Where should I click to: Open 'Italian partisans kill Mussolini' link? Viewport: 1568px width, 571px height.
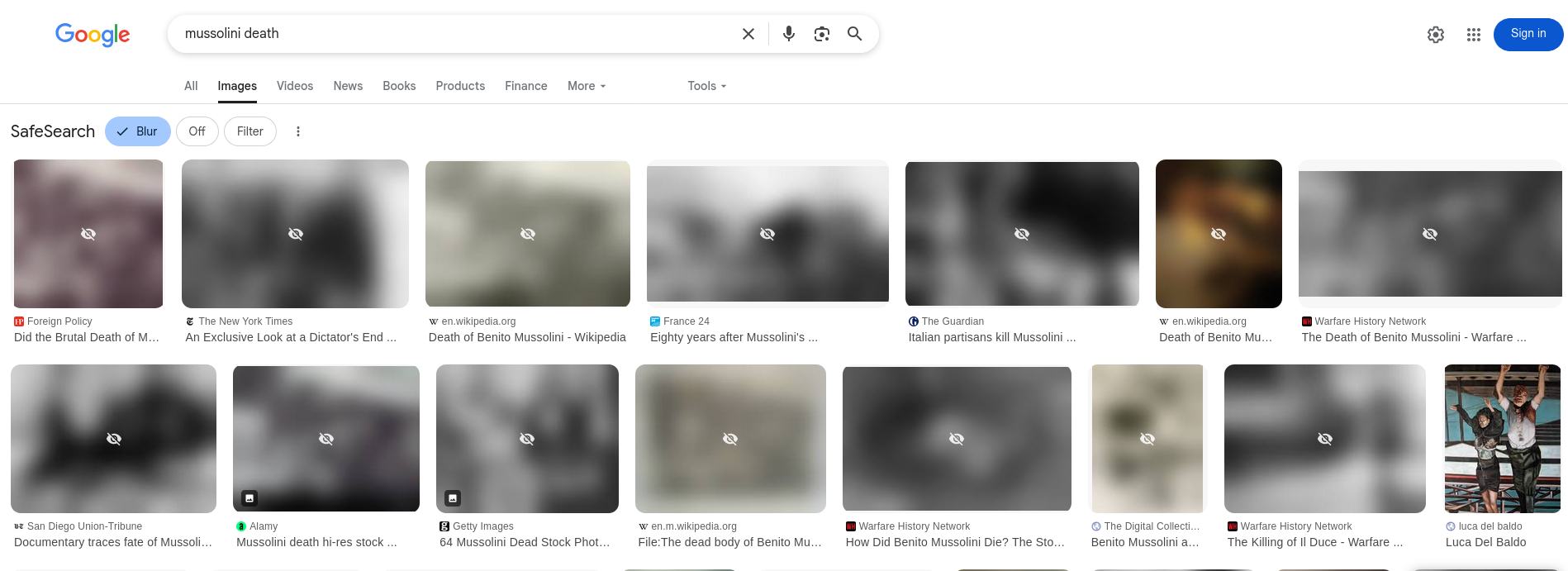pos(992,337)
